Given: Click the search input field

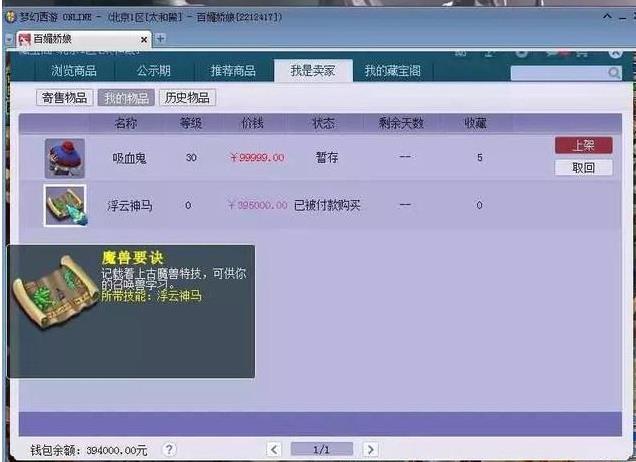Looking at the screenshot, I should 559,73.
